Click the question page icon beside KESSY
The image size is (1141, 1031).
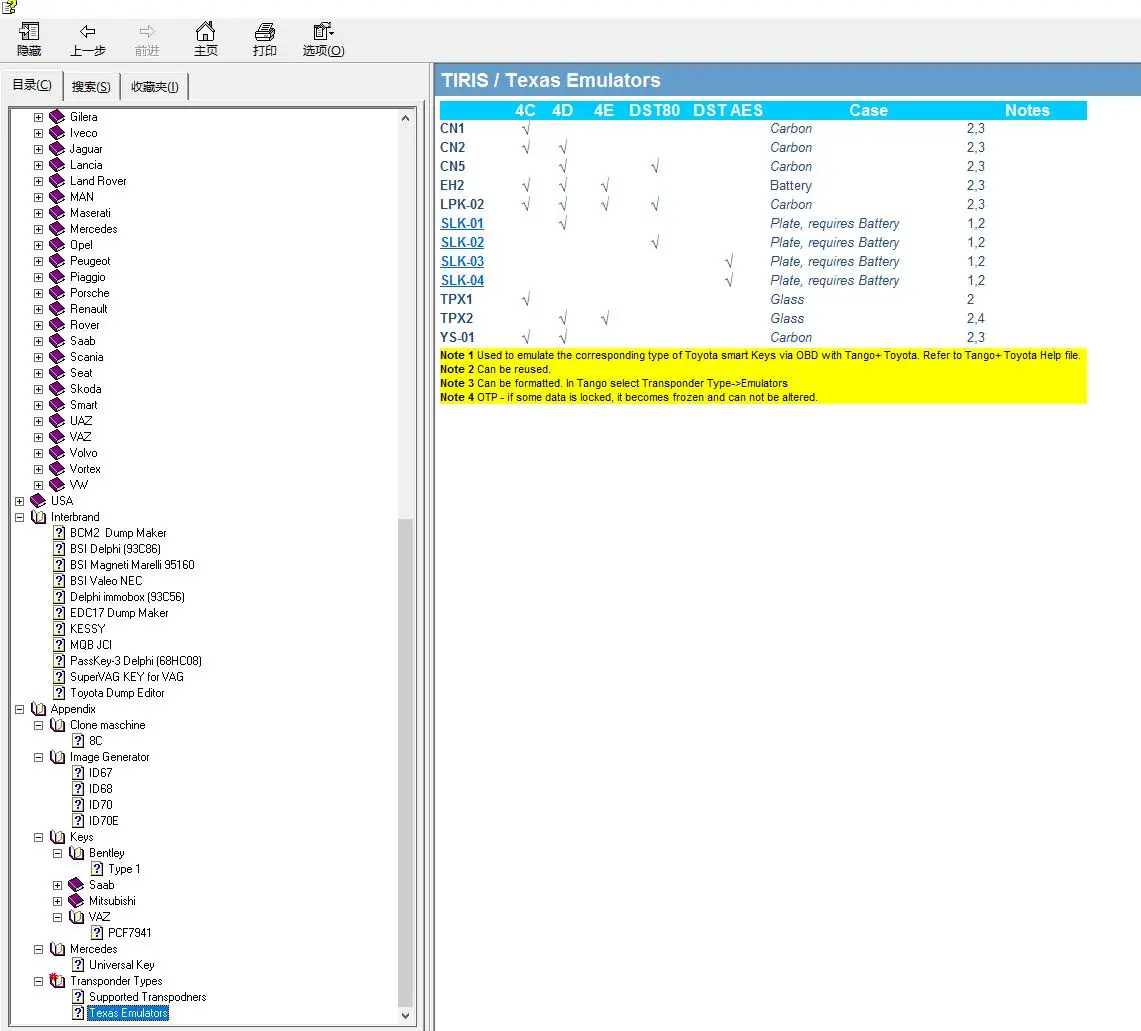(x=59, y=629)
